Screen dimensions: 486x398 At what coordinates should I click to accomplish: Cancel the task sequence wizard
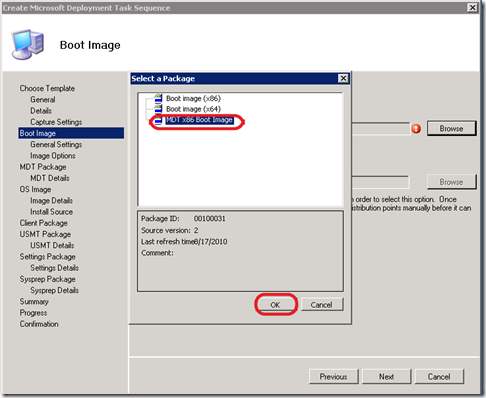click(x=439, y=377)
